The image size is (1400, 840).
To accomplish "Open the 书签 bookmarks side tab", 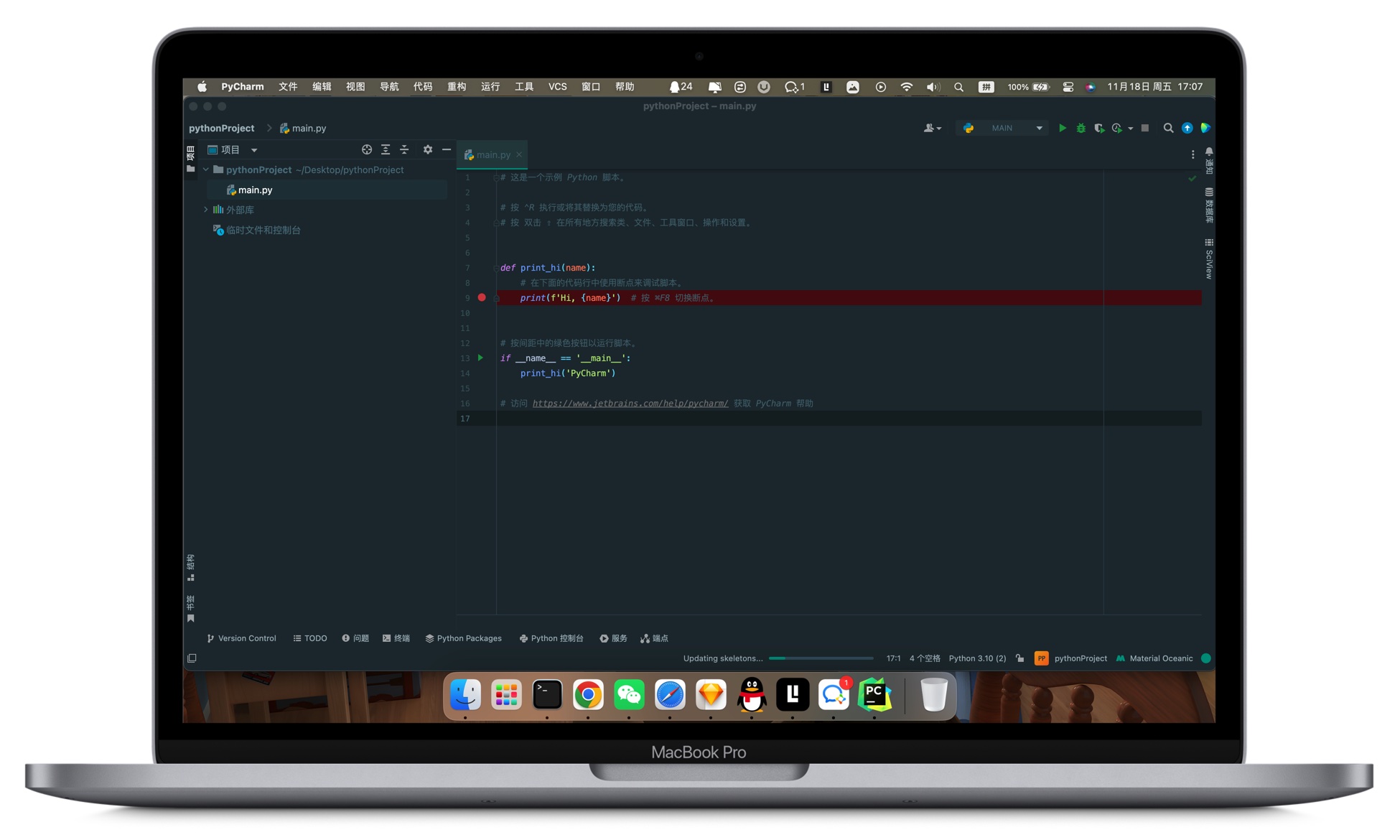I will (191, 608).
